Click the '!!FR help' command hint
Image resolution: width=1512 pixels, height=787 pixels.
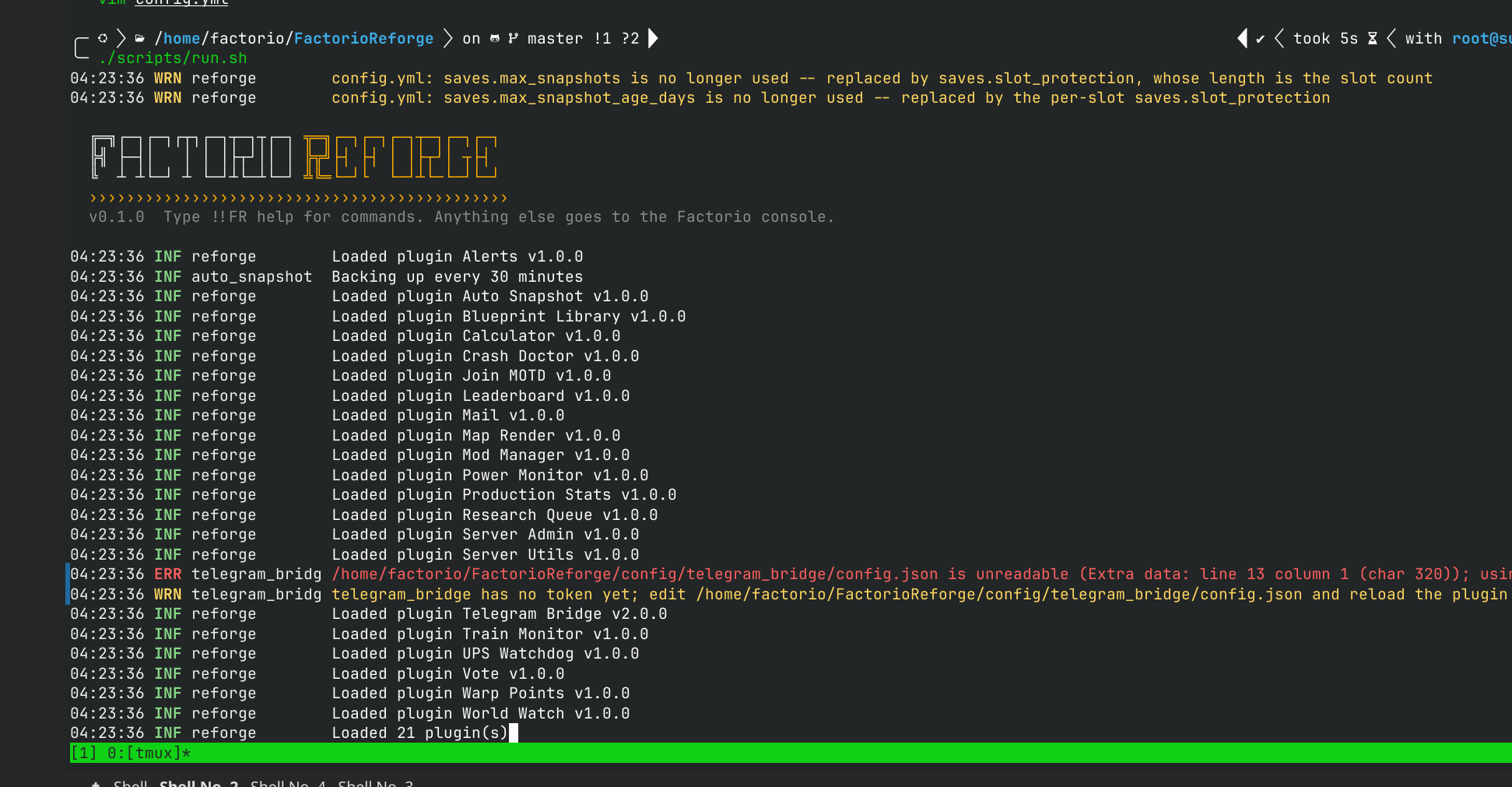[x=256, y=217]
